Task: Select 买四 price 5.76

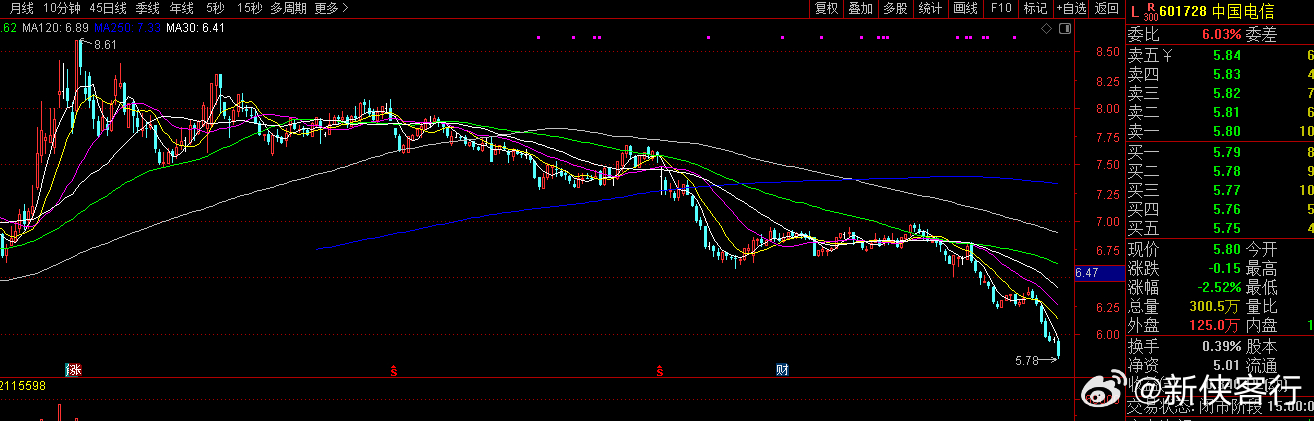Action: pos(1226,209)
